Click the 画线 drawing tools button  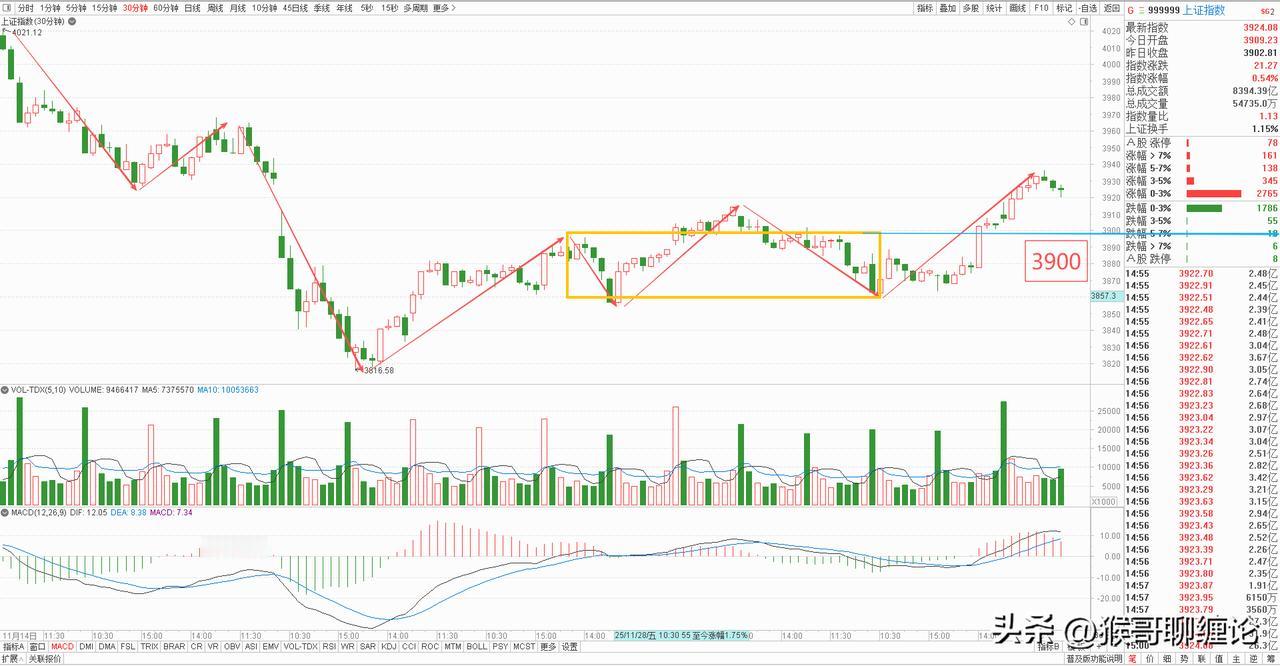tap(1018, 8)
